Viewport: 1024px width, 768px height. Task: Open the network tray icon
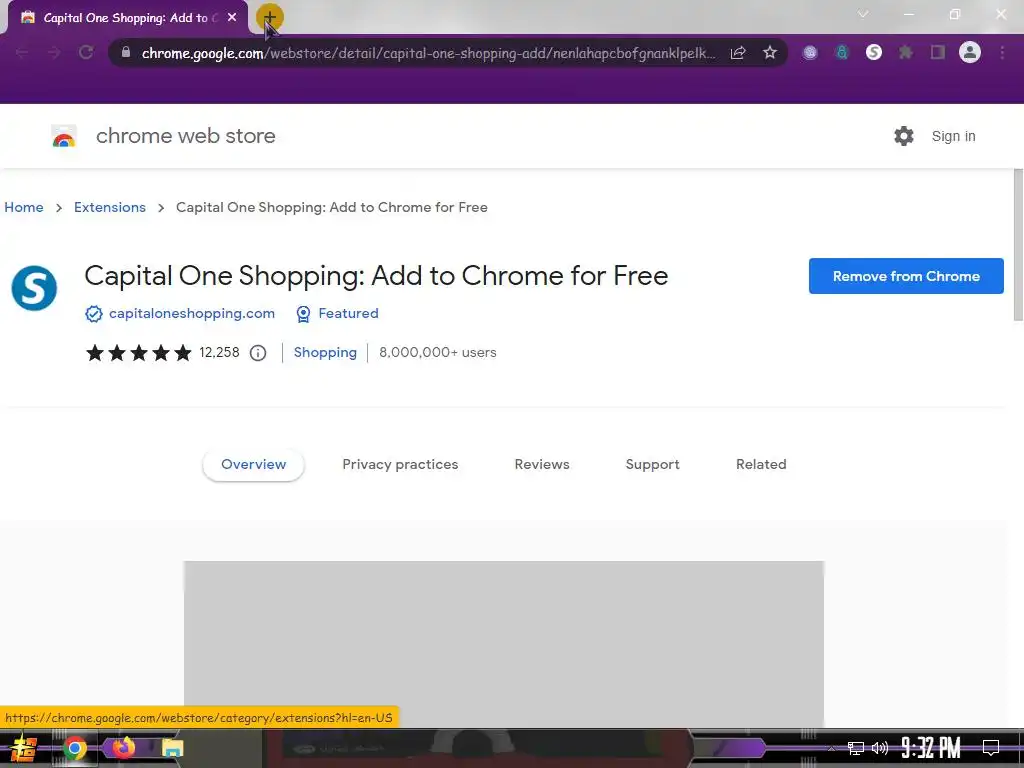coord(856,748)
